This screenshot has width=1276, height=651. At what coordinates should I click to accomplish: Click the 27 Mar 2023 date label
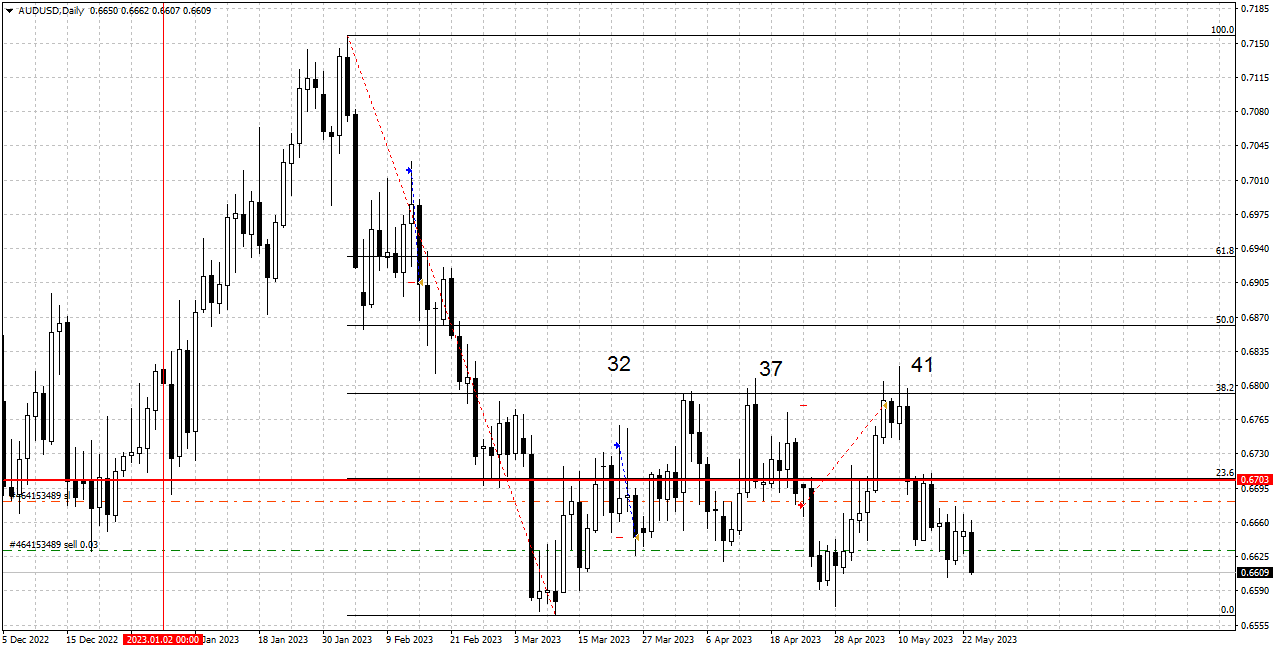668,639
